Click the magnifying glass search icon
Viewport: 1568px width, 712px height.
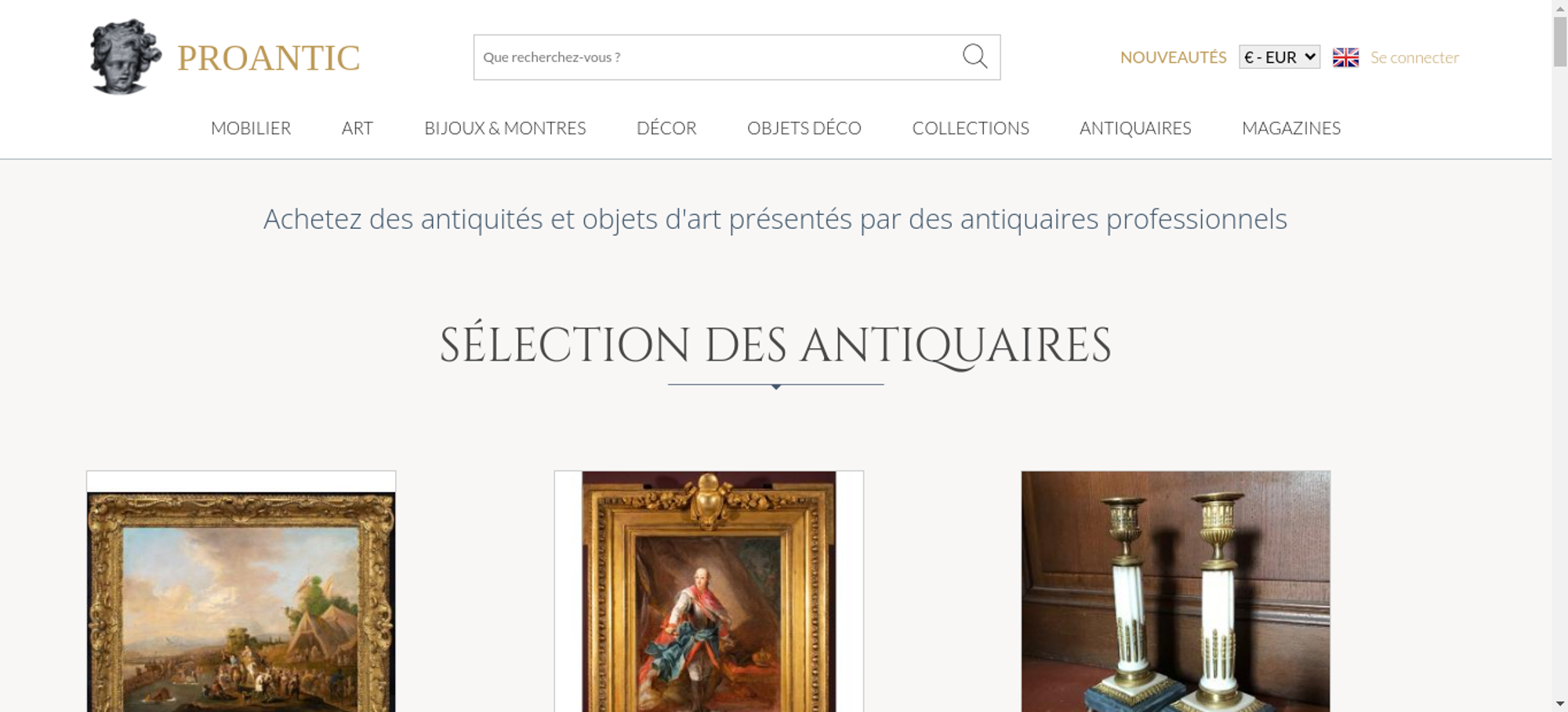[975, 56]
